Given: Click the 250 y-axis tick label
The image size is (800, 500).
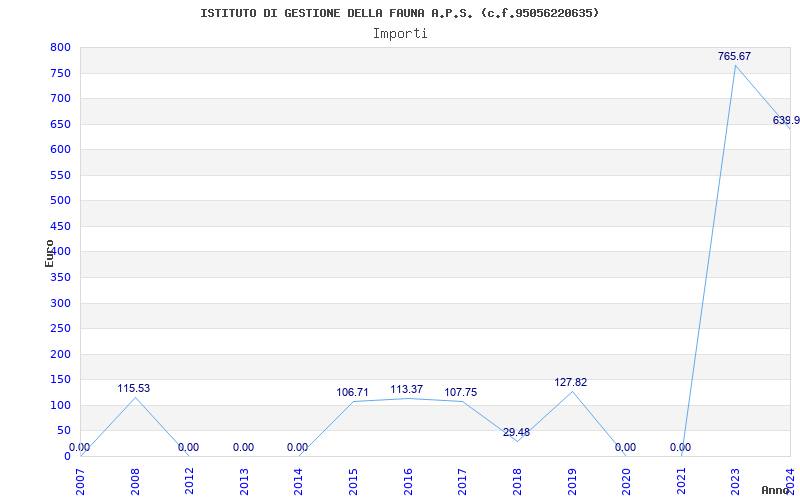Looking at the screenshot, I should click(x=60, y=329).
